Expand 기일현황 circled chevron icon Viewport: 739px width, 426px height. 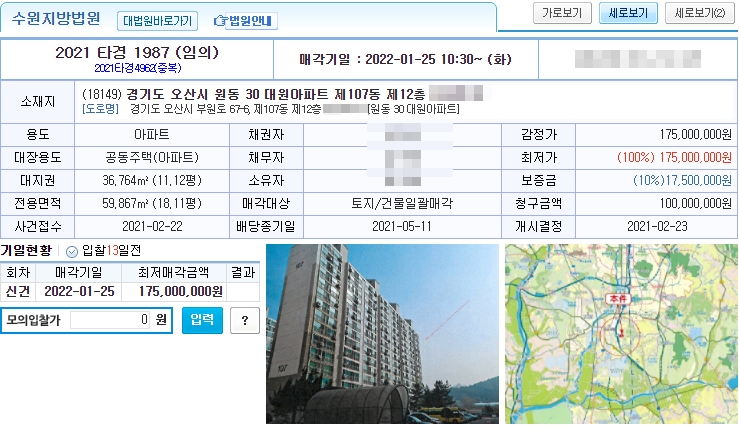click(x=72, y=252)
